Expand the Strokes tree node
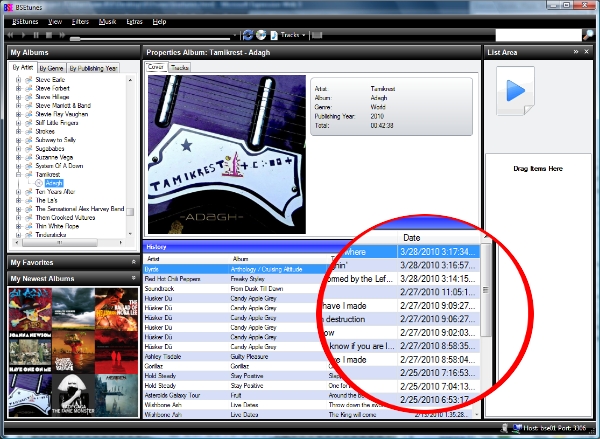This screenshot has width=600, height=439. [18, 131]
